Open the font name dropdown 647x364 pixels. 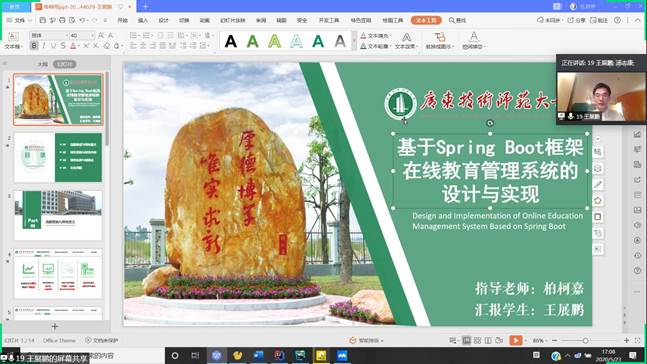pyautogui.click(x=66, y=35)
